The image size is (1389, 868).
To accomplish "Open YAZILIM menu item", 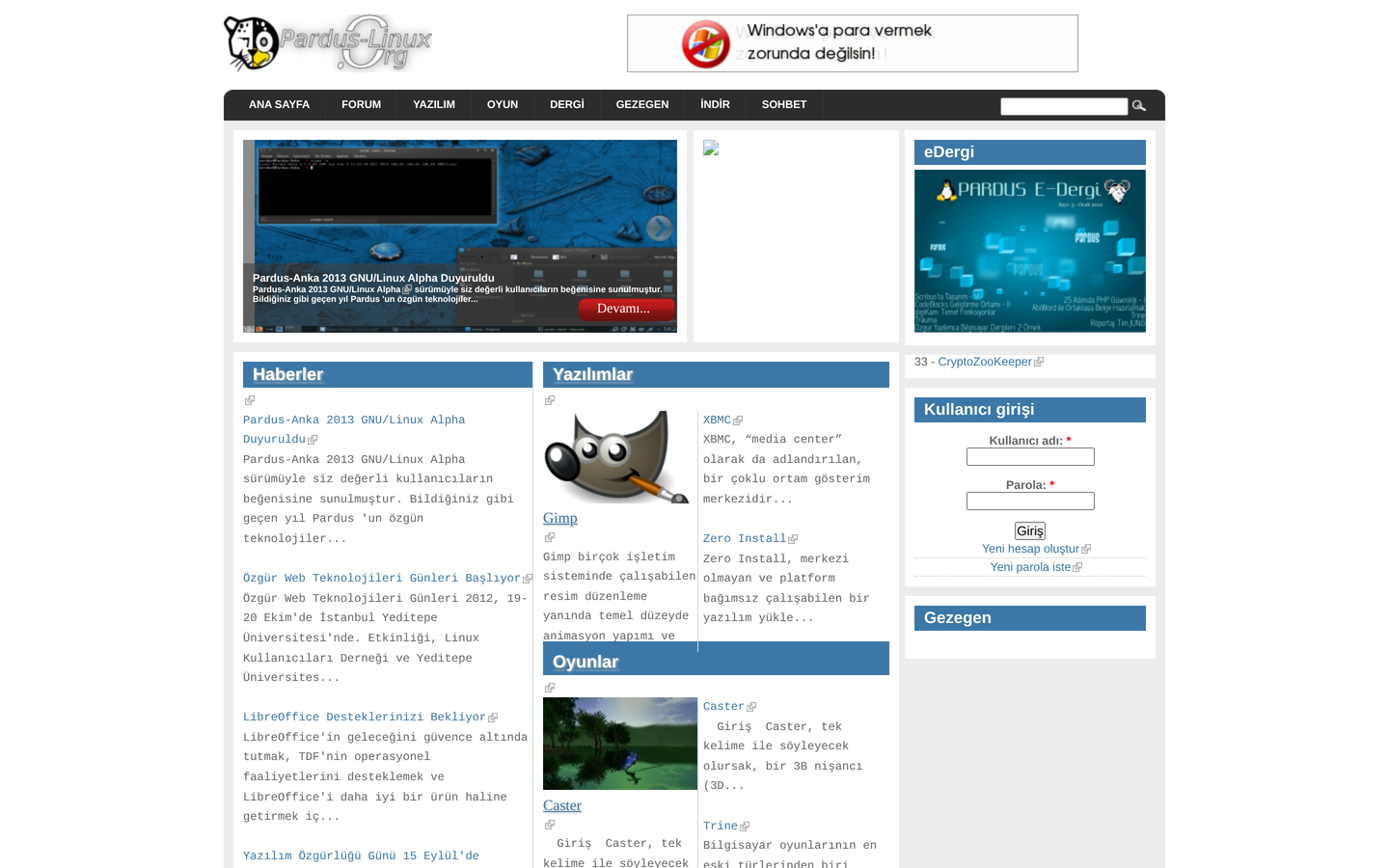I will (434, 104).
